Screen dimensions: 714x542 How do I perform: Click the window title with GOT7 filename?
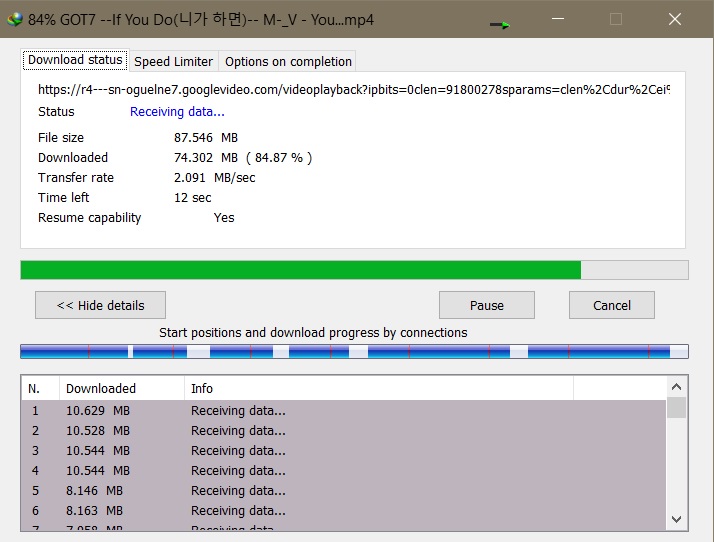pos(200,20)
